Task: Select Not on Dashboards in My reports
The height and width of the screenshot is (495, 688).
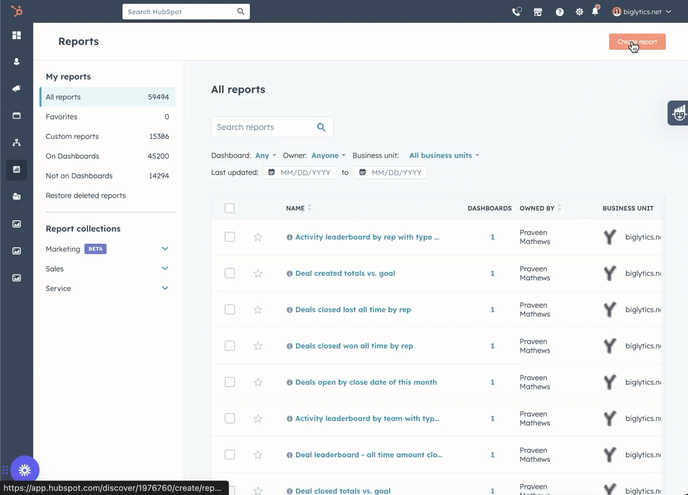Action: click(107, 176)
